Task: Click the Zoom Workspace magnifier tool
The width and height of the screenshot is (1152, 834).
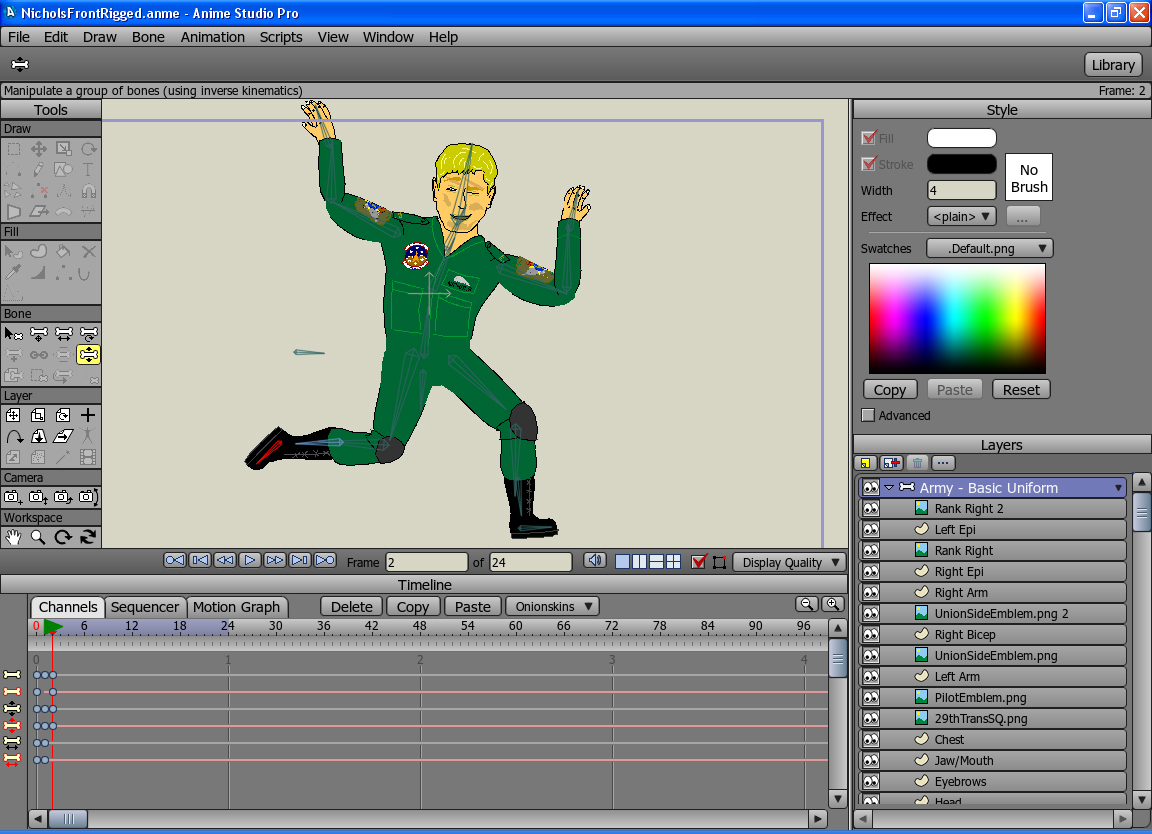Action: 38,537
